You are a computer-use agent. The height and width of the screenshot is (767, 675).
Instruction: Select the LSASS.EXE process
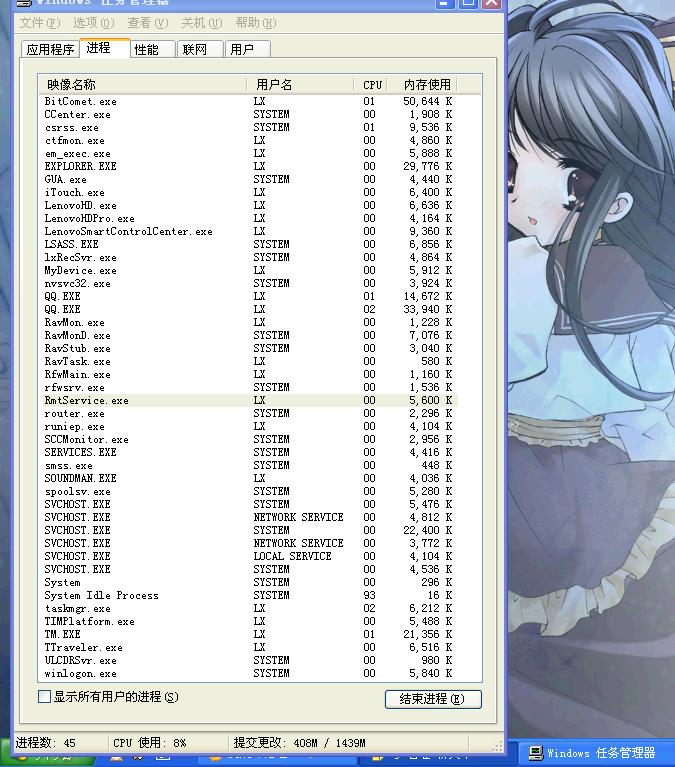[248, 244]
